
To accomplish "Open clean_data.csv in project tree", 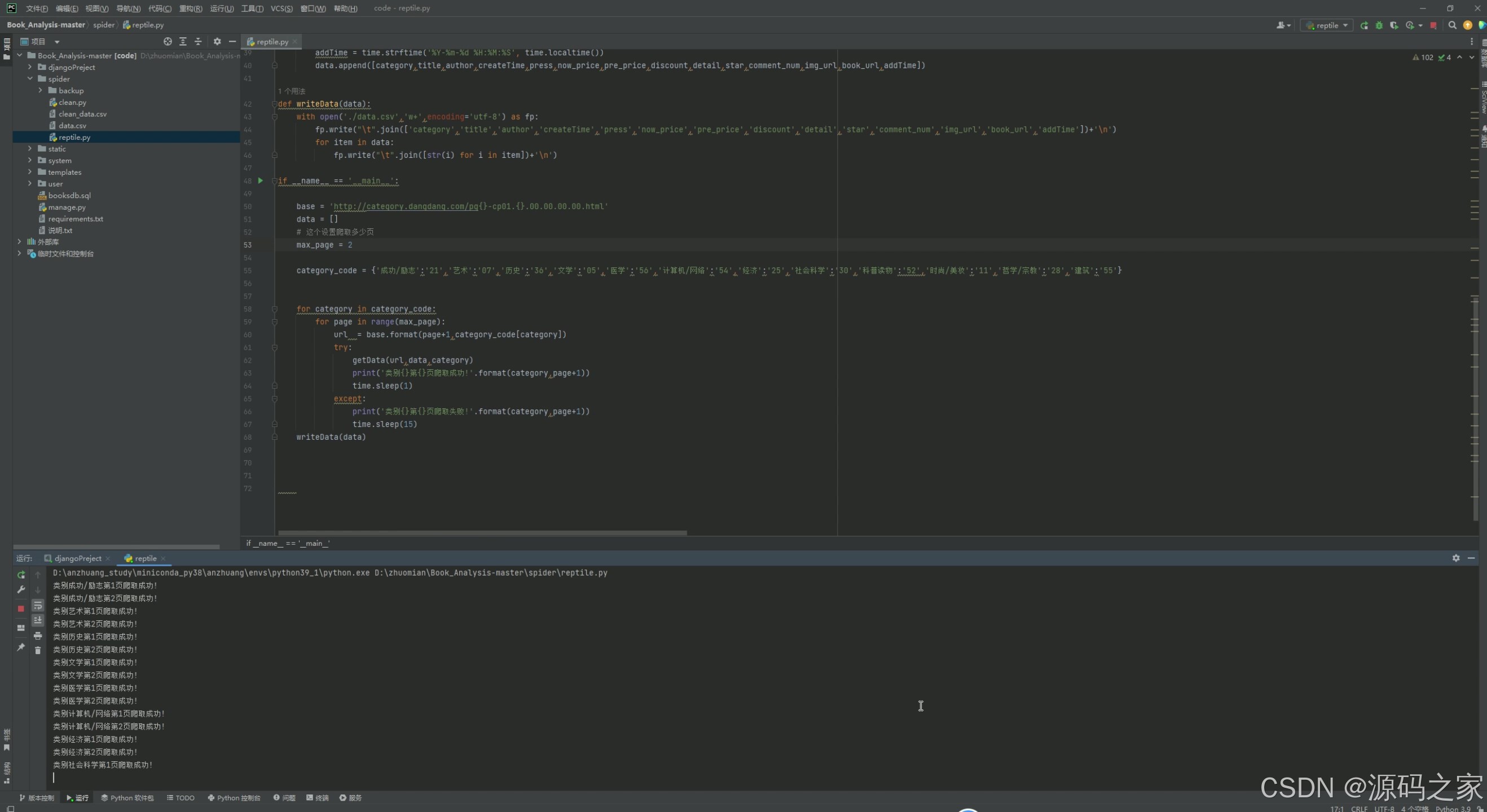I will click(x=82, y=114).
